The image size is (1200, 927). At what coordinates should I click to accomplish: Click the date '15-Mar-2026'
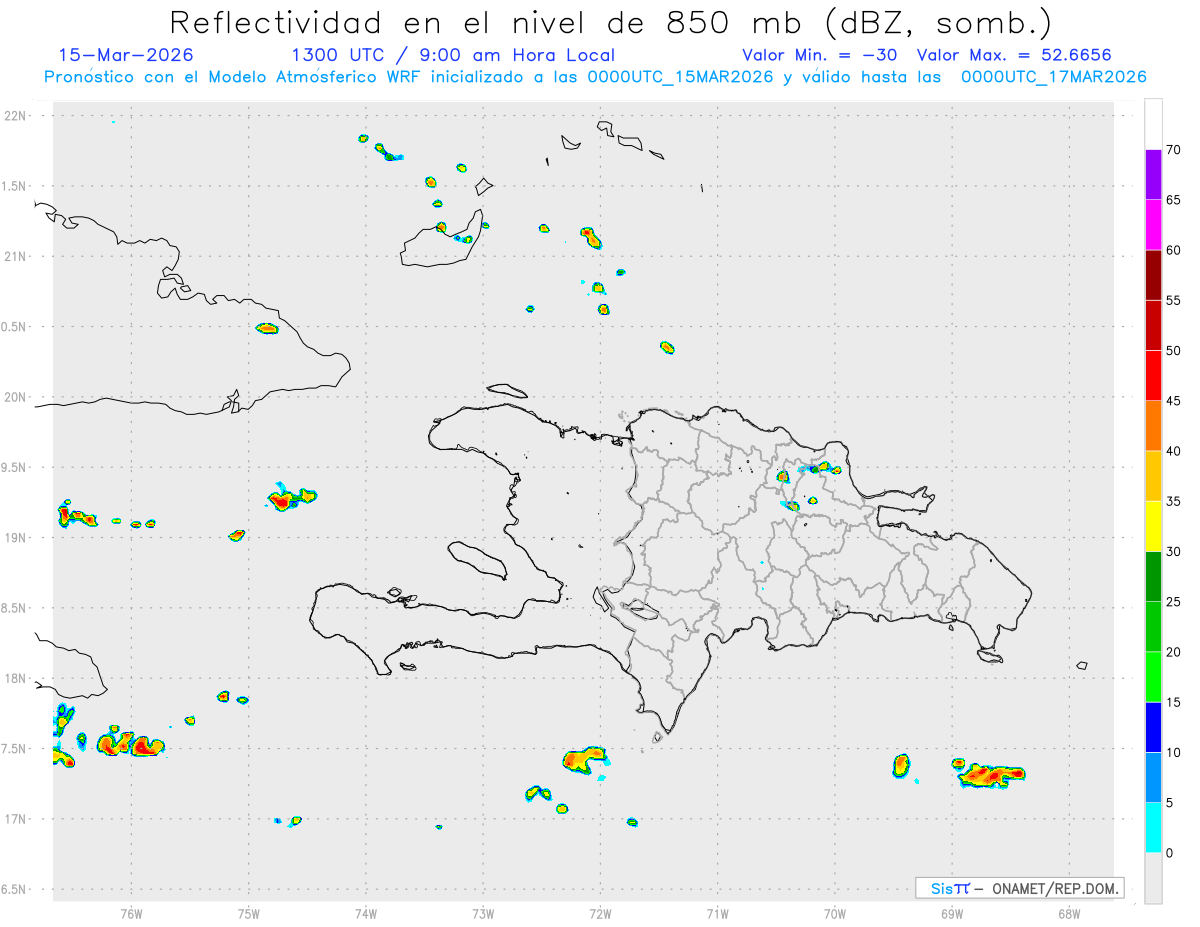[126, 55]
